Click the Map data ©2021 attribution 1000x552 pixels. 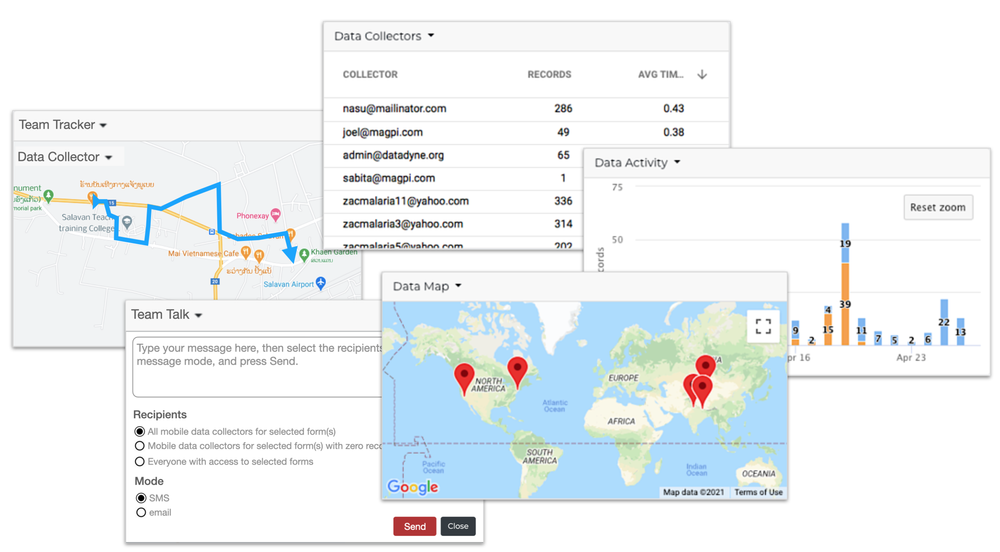pyautogui.click(x=693, y=492)
